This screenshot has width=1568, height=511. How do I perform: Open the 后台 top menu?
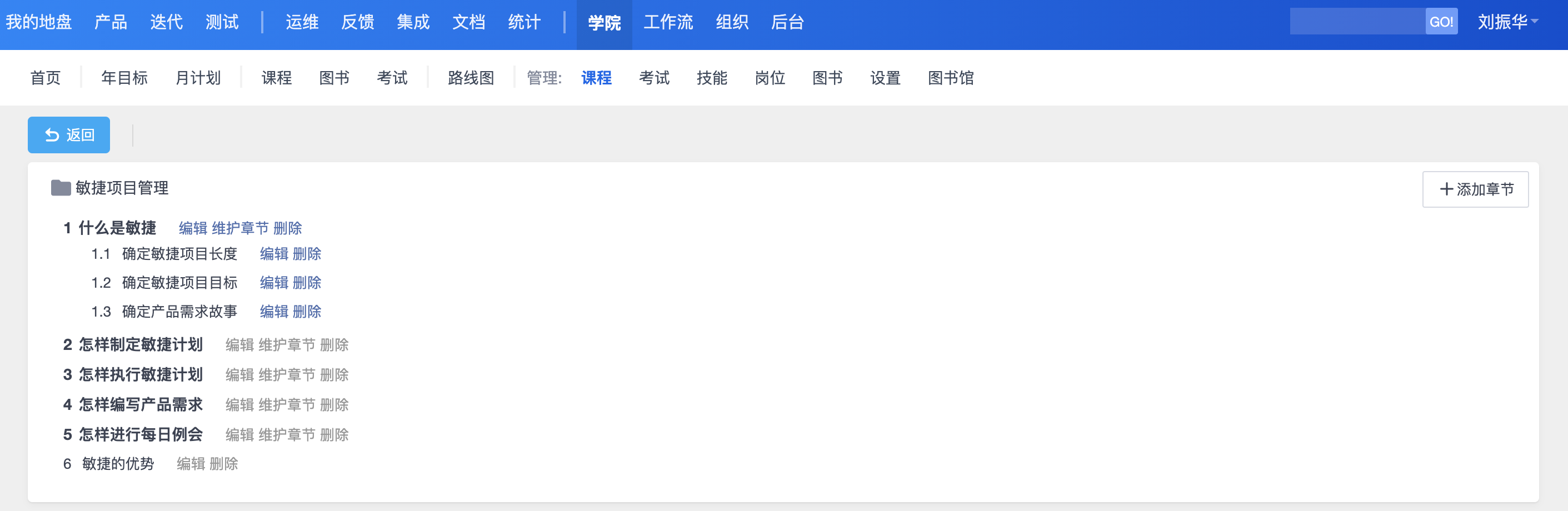[788, 23]
